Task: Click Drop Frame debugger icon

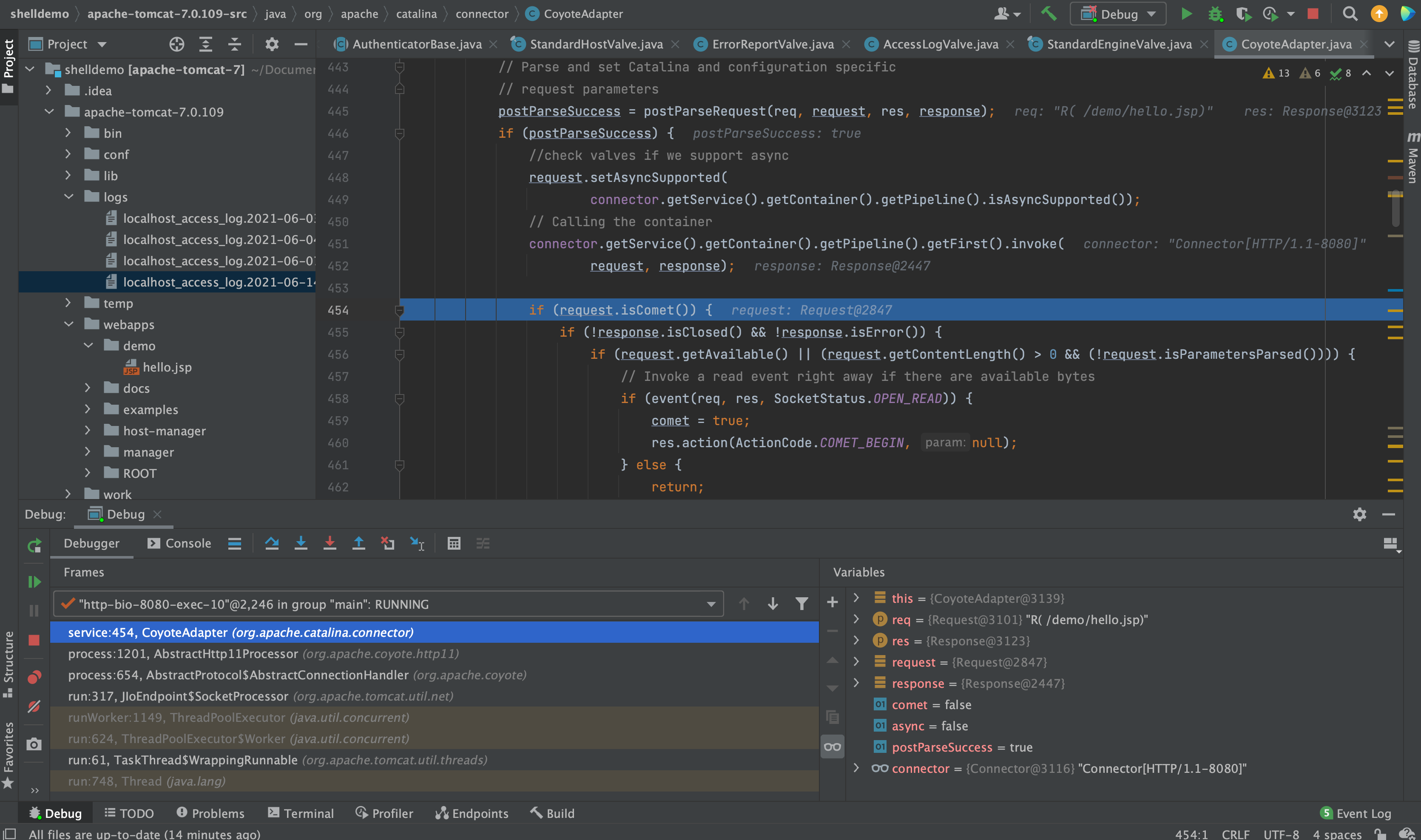Action: [387, 543]
